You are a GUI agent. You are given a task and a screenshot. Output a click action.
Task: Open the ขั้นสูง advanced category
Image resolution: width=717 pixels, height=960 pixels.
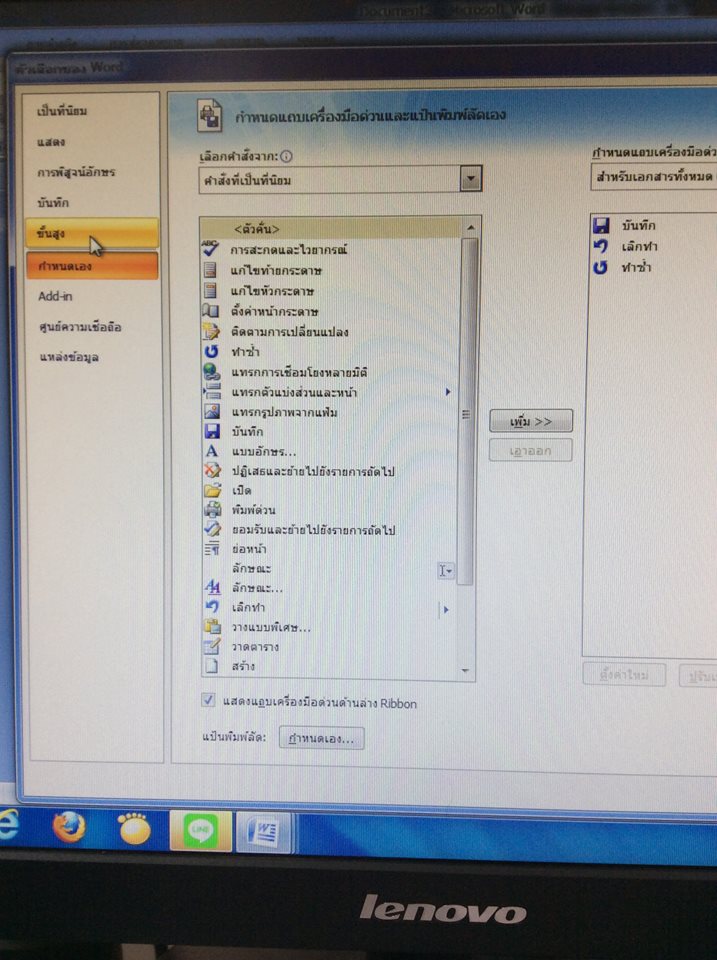(x=92, y=233)
